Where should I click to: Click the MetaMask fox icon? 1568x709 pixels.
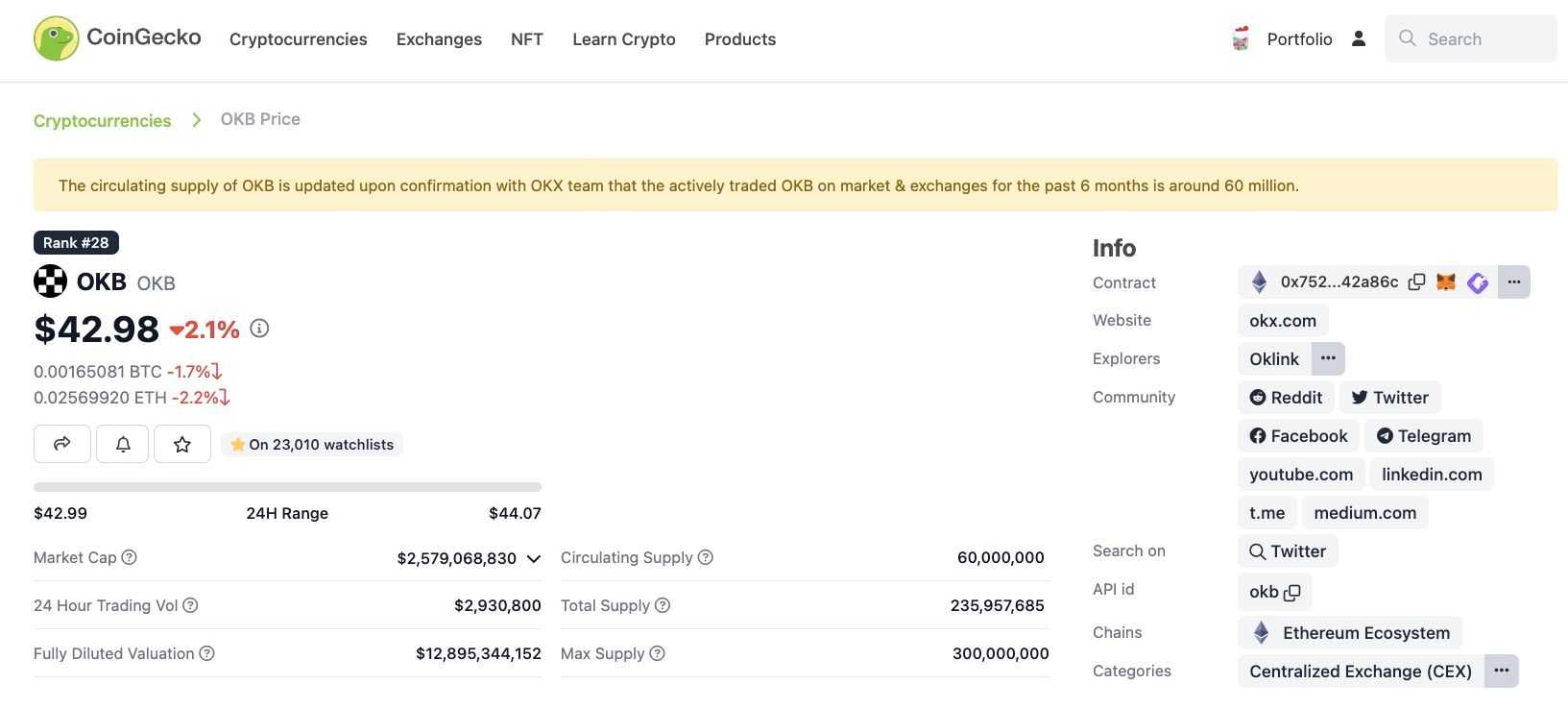[x=1446, y=281]
